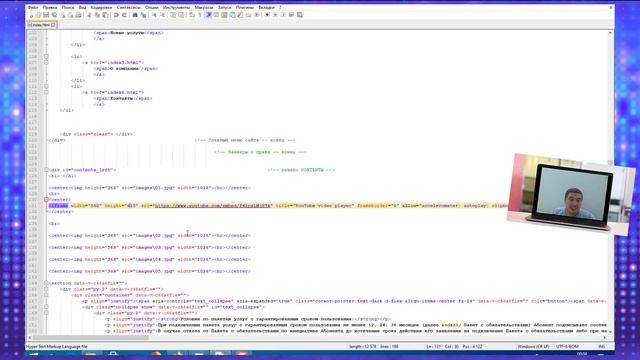Collapse fold at the index5.html anchor line
This screenshot has width=640, height=360.
click(x=46, y=62)
